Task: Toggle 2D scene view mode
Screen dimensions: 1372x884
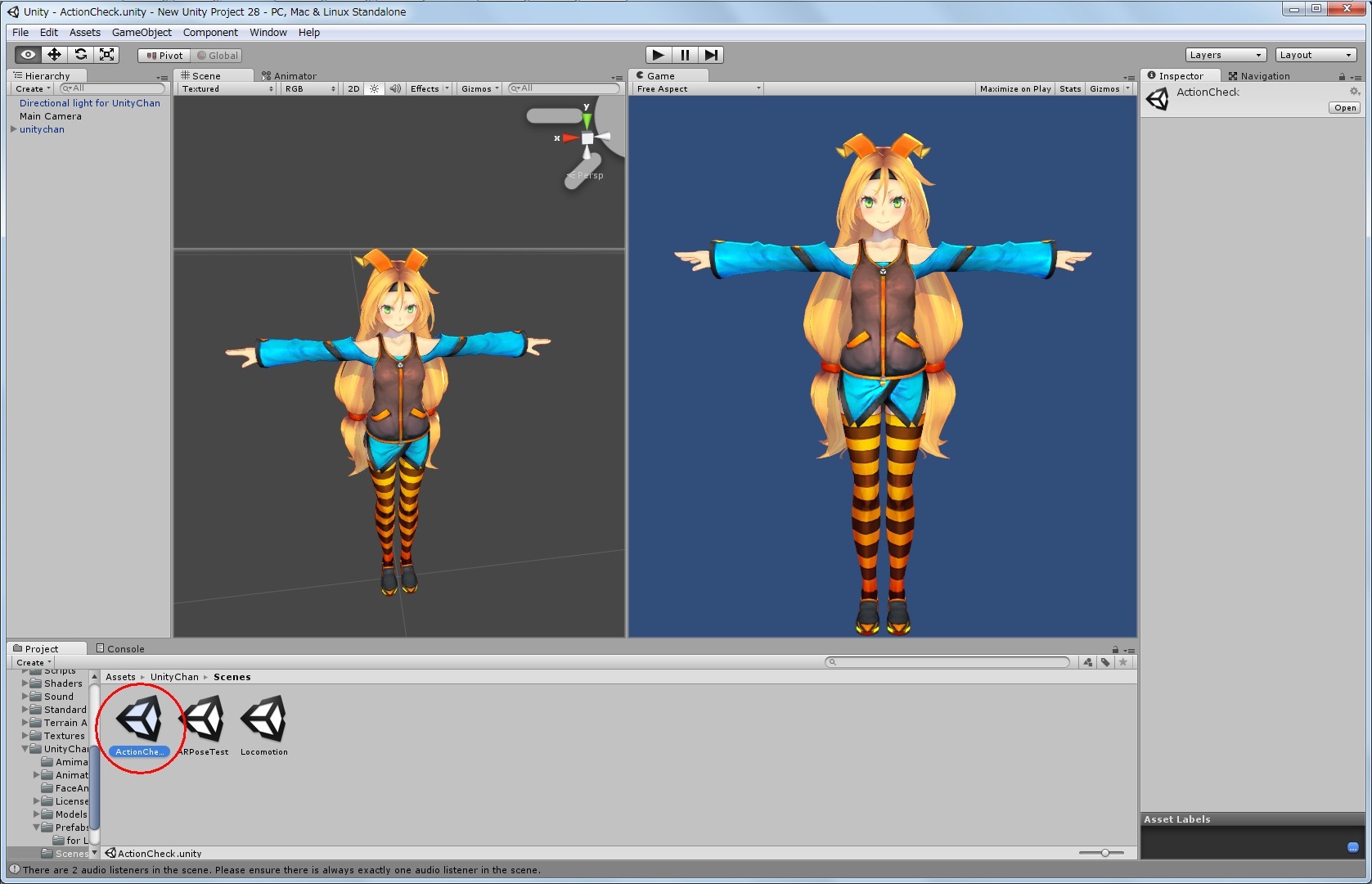Action: pyautogui.click(x=353, y=88)
